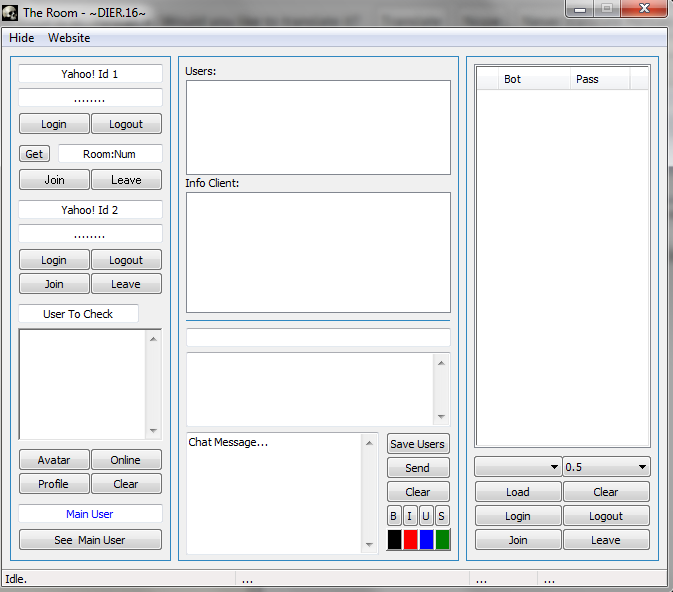Click the skull app icon in title bar
This screenshot has height=592, width=673.
(10, 12)
